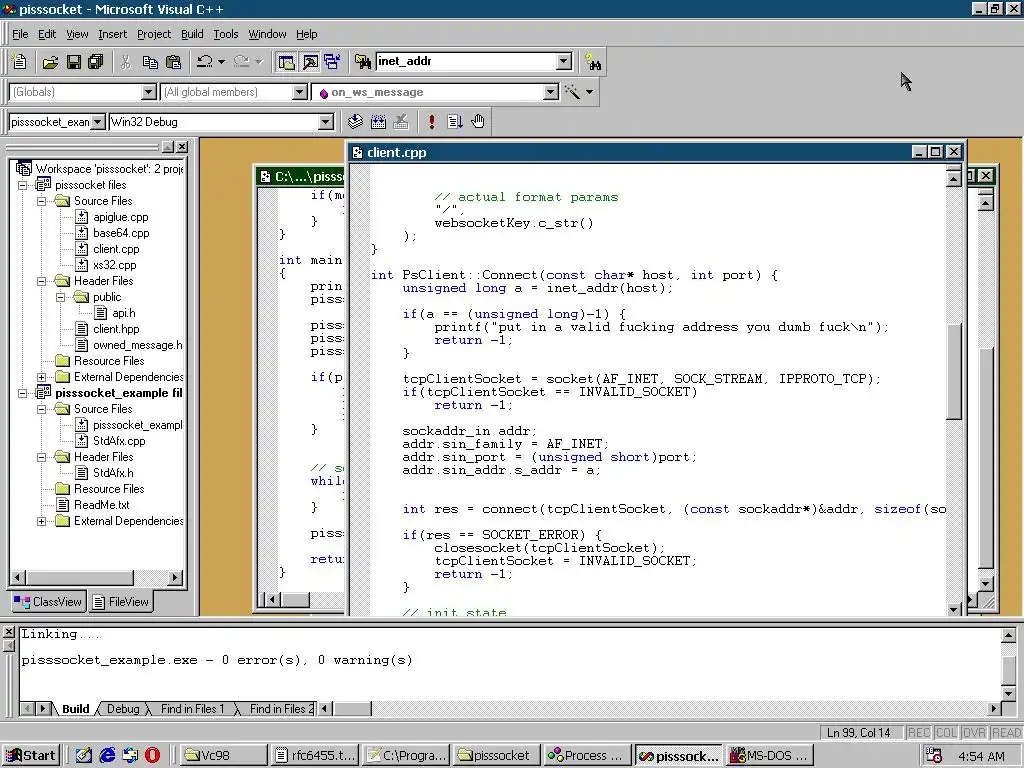The image size is (1024, 768).
Task: Launch Opera from quick launch
Action: pyautogui.click(x=152, y=756)
